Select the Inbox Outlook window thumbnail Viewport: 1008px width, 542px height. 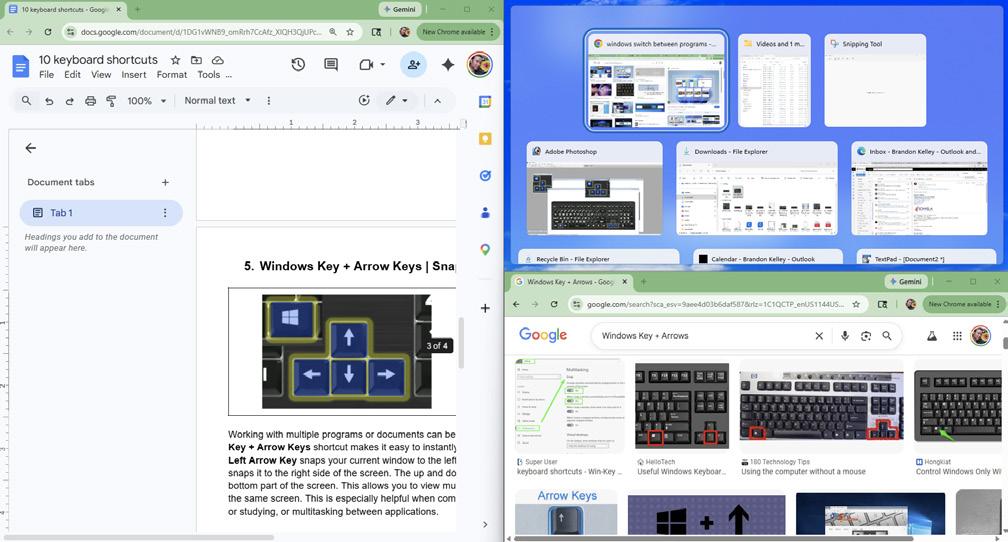click(919, 189)
